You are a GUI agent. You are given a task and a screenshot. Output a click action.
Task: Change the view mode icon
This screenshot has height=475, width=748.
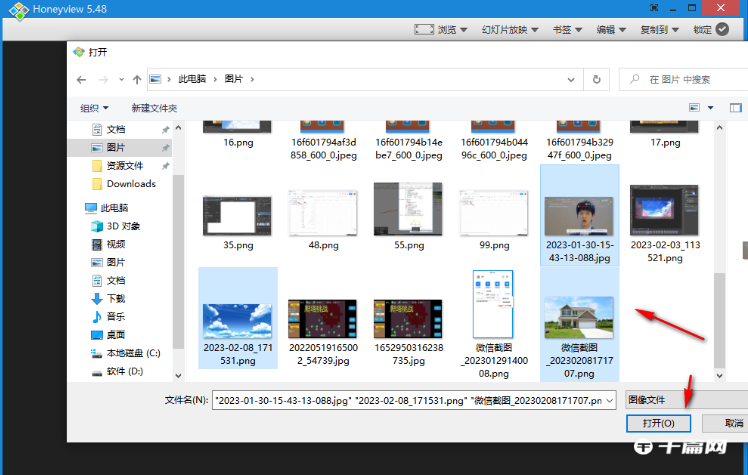pos(695,107)
